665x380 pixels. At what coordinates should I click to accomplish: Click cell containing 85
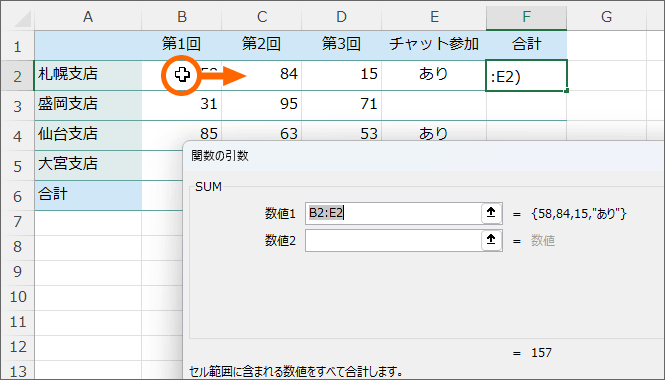click(x=182, y=131)
